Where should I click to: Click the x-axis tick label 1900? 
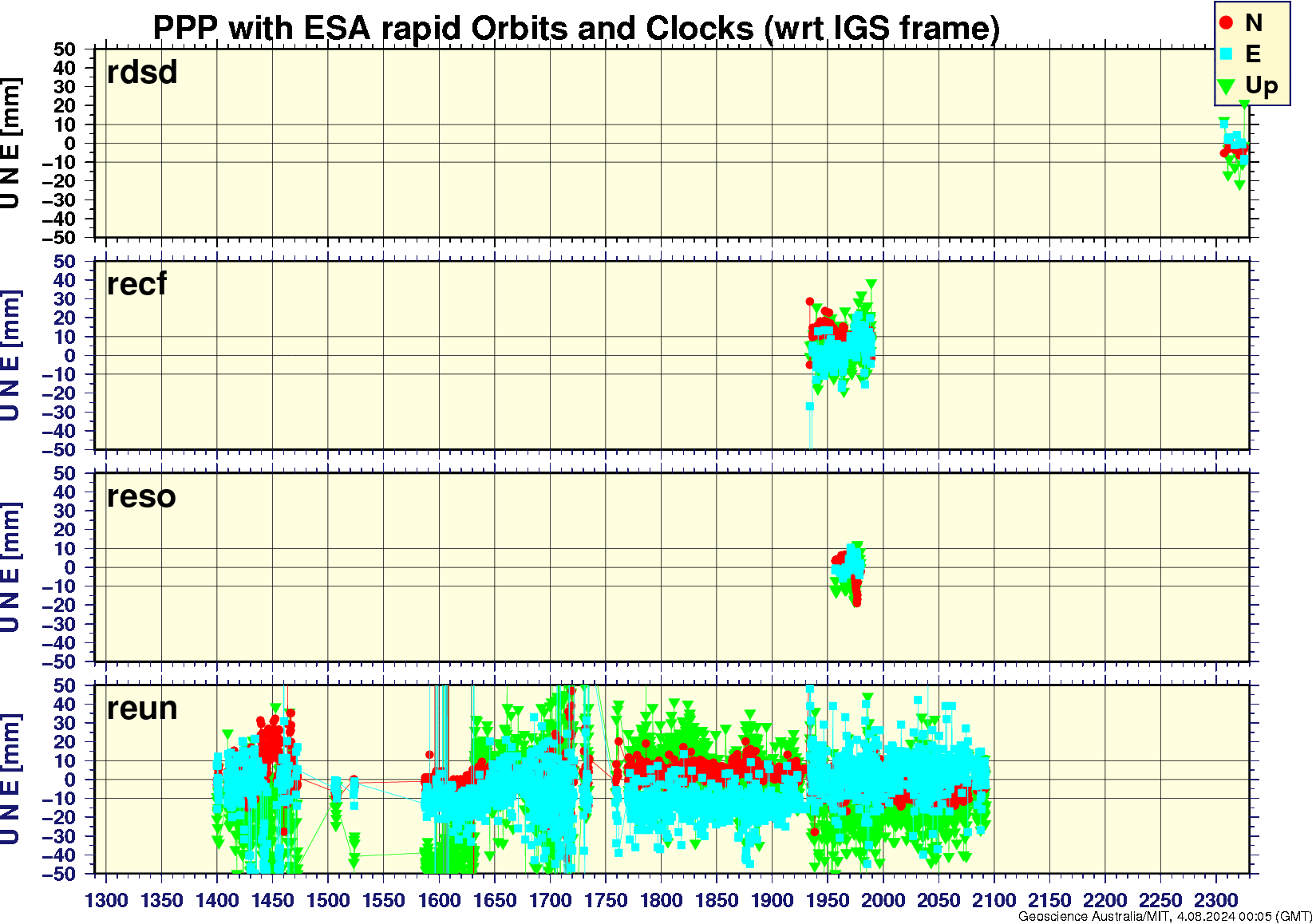[x=772, y=900]
